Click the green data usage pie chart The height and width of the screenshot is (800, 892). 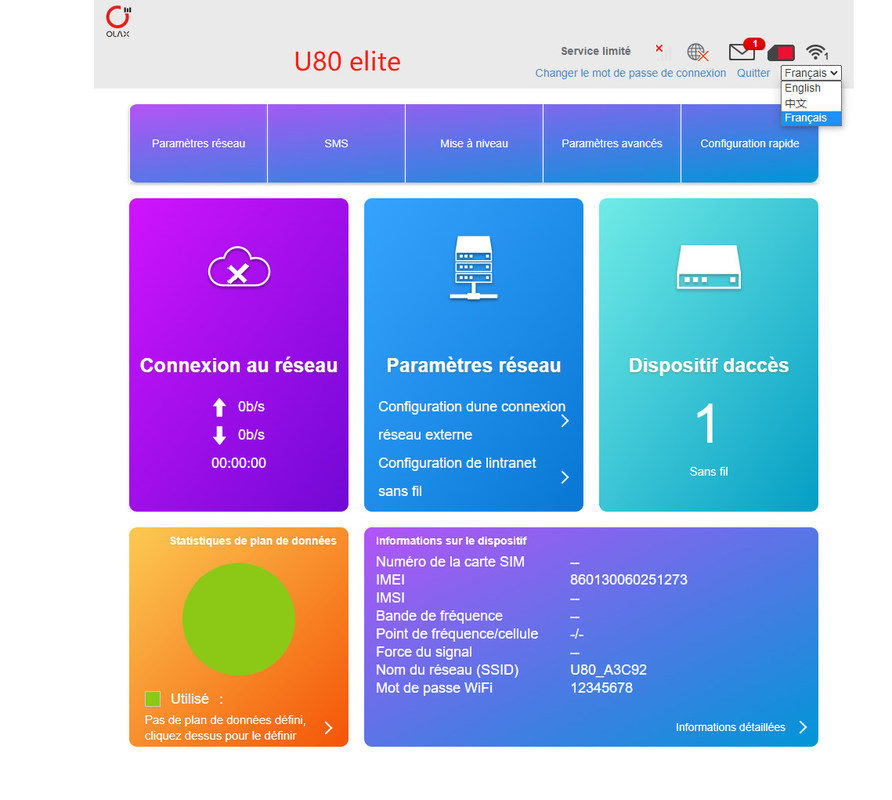point(238,619)
